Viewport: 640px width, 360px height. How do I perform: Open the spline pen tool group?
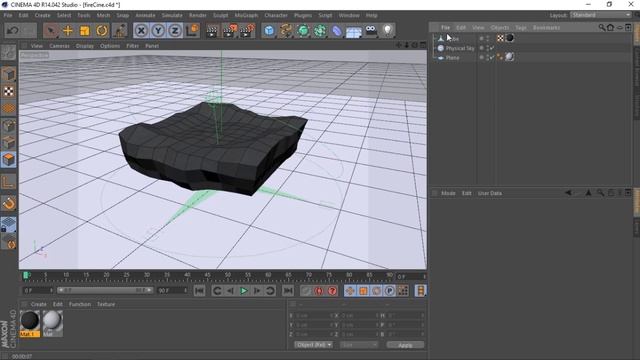[286, 31]
